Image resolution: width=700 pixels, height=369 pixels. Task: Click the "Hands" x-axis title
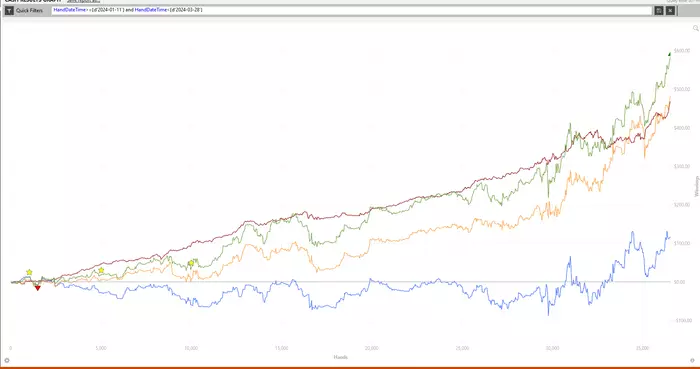click(x=341, y=357)
